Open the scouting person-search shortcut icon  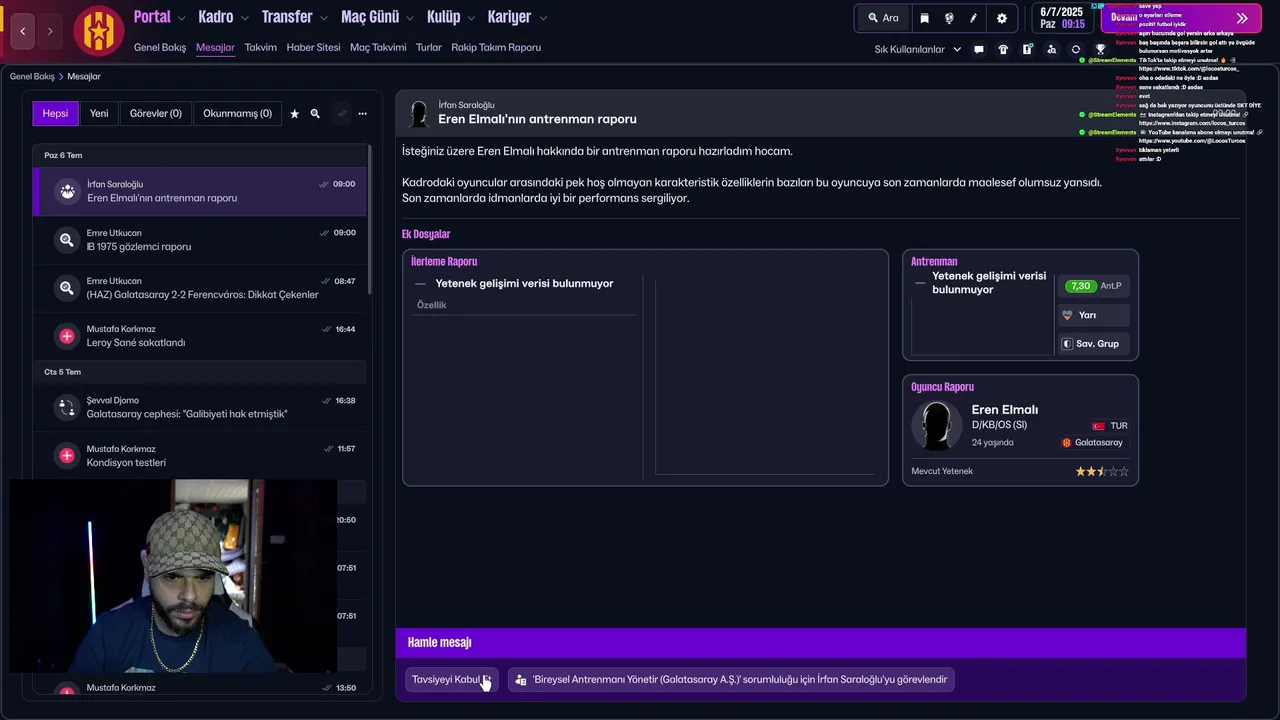tap(1051, 49)
